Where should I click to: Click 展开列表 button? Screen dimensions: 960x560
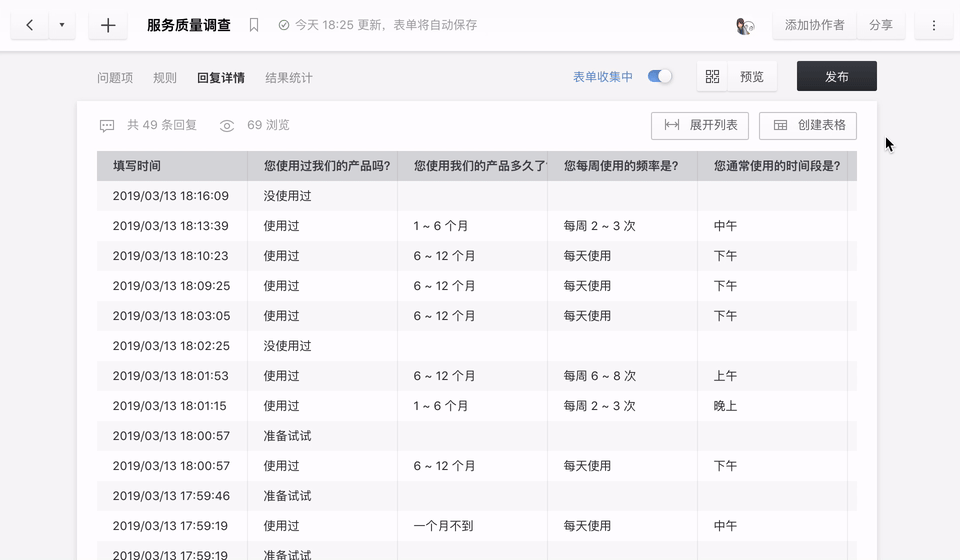click(700, 125)
